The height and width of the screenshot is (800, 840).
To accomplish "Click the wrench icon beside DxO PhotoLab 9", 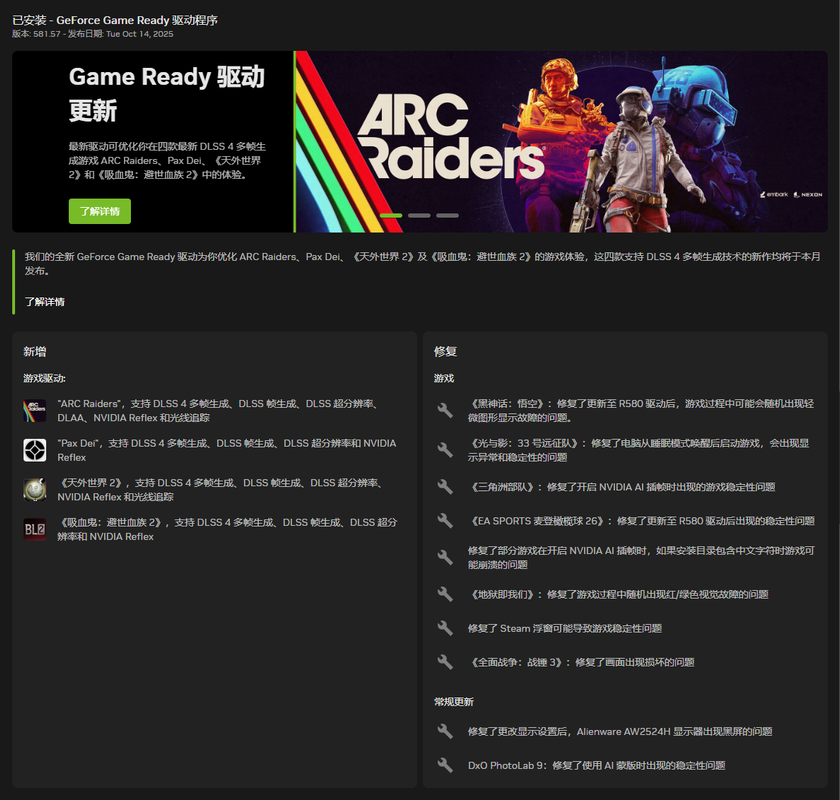I will pos(445,765).
